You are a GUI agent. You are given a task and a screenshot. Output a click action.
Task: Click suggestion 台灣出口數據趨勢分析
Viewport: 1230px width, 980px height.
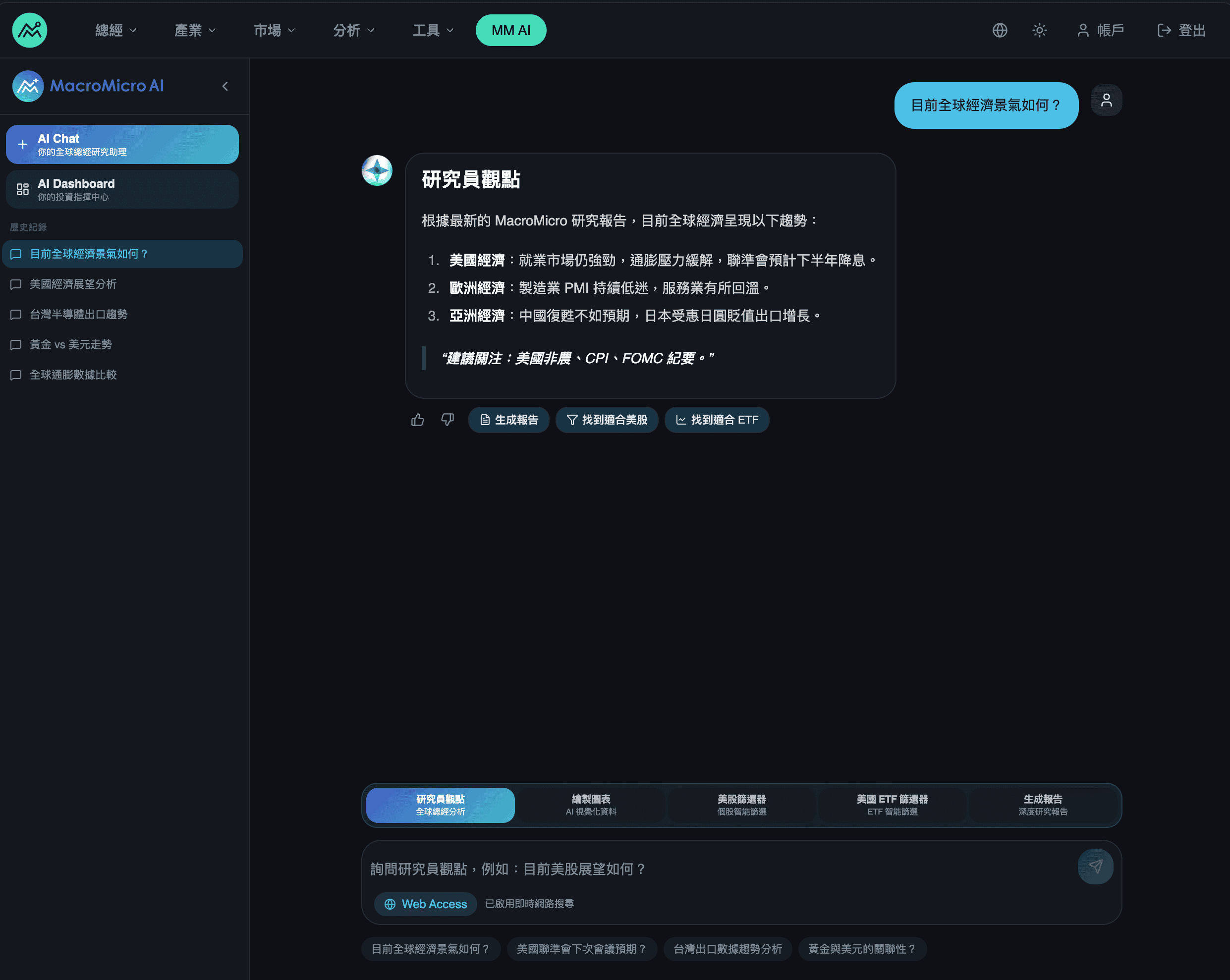[727, 949]
